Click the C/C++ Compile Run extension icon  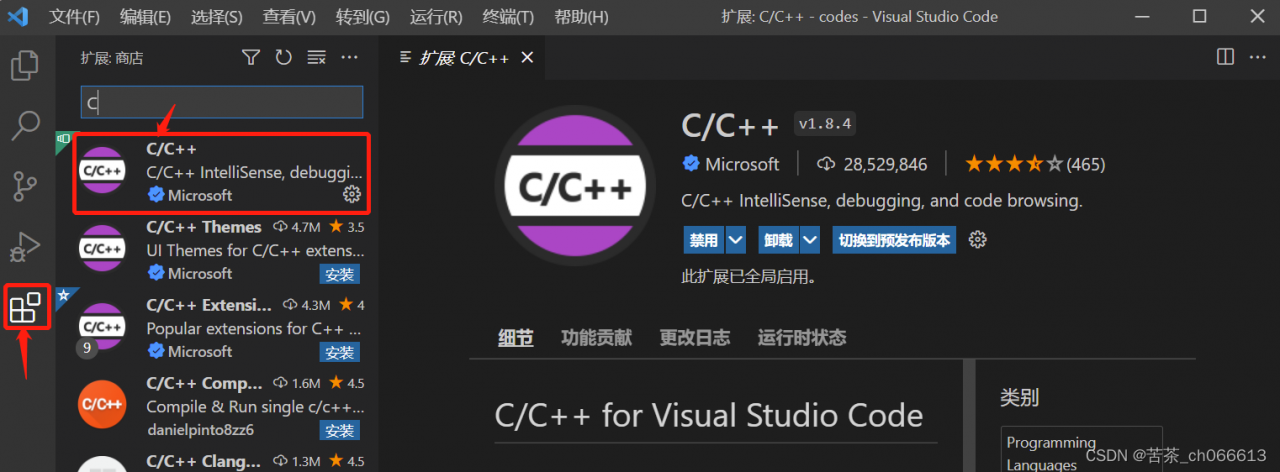[x=102, y=405]
